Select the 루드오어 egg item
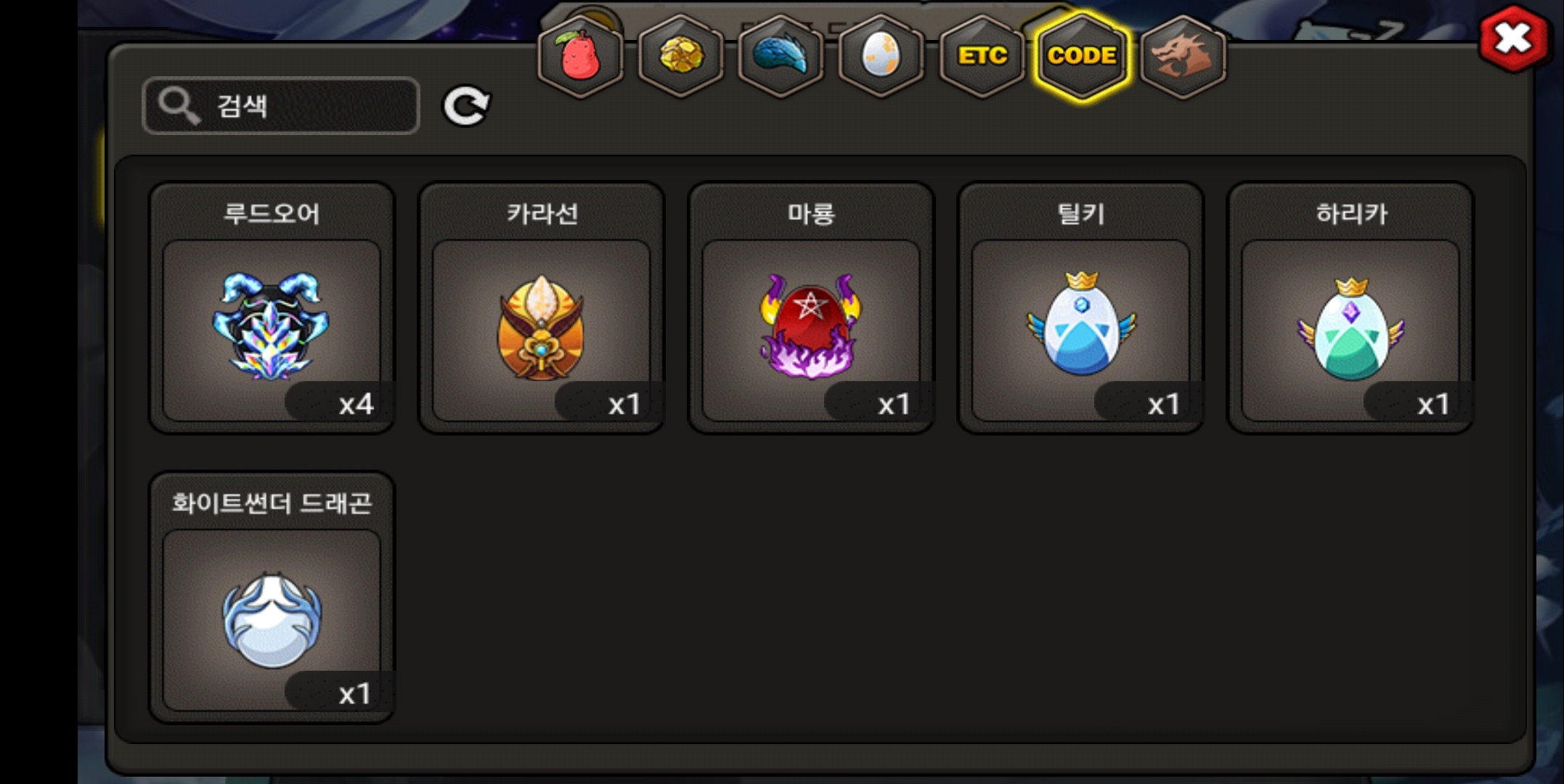Screen dimensions: 1564x784 272,308
